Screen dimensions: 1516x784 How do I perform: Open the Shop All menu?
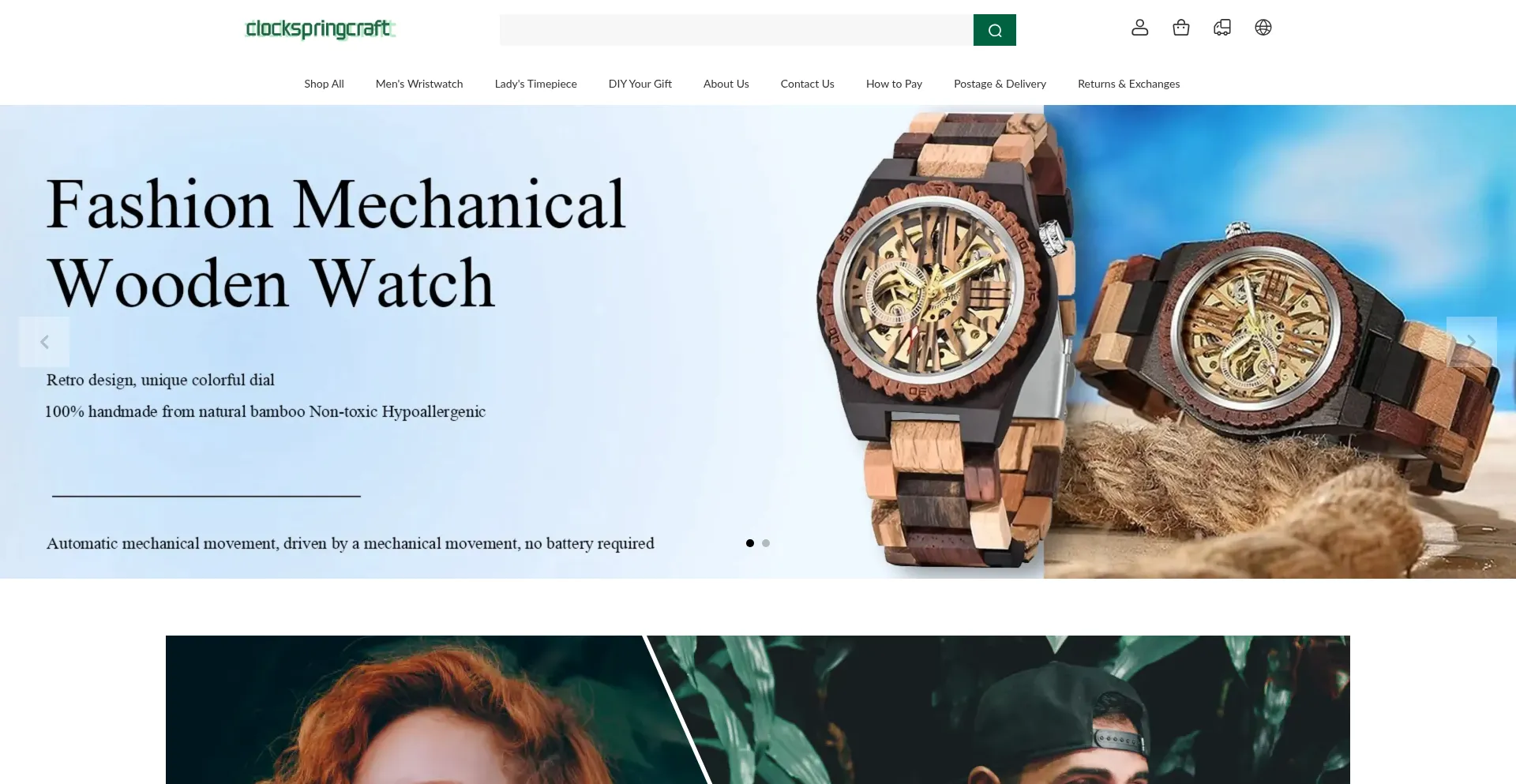click(x=324, y=84)
